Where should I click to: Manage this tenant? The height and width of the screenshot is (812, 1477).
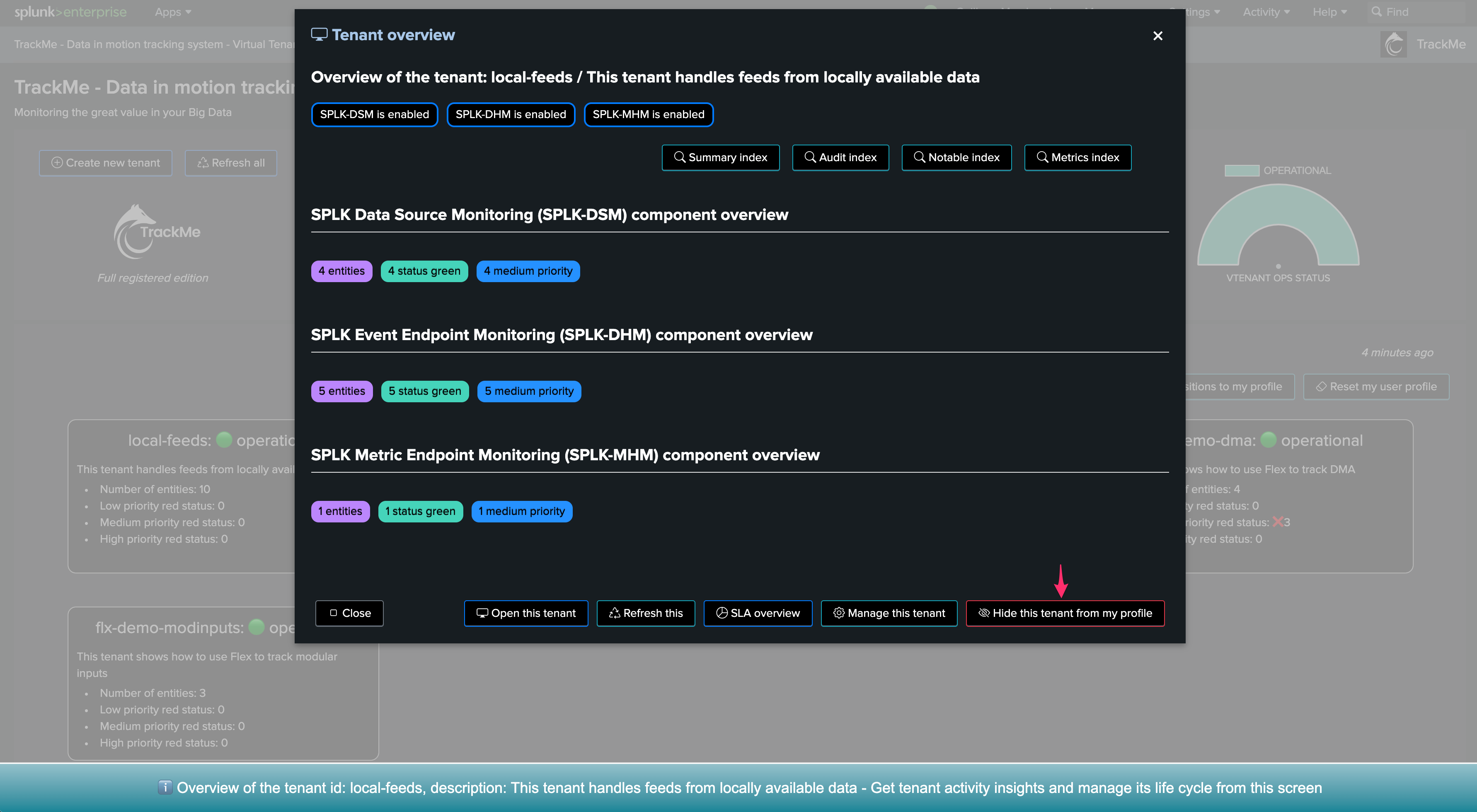(x=889, y=613)
